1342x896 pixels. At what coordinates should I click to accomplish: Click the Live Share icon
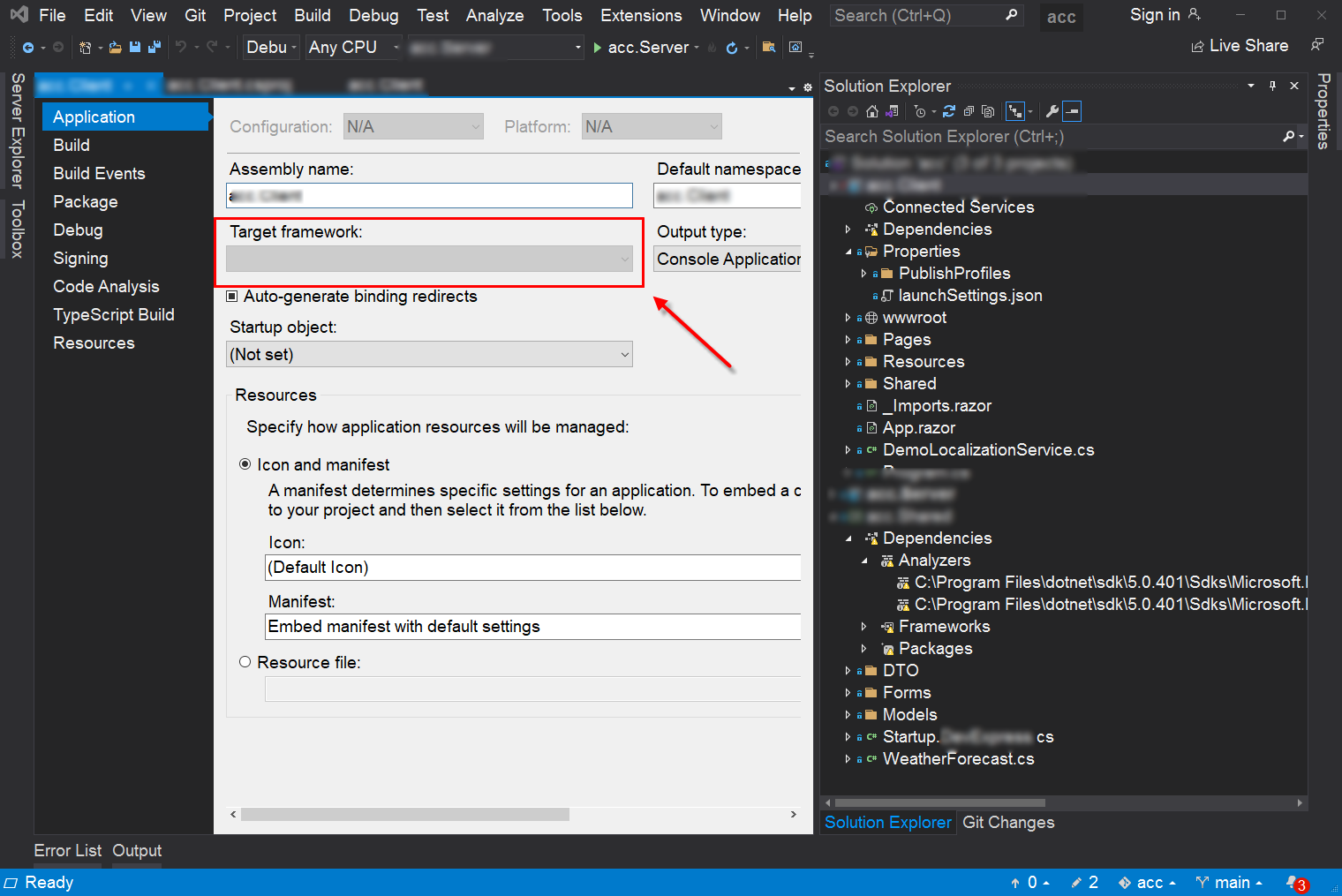(x=1197, y=46)
